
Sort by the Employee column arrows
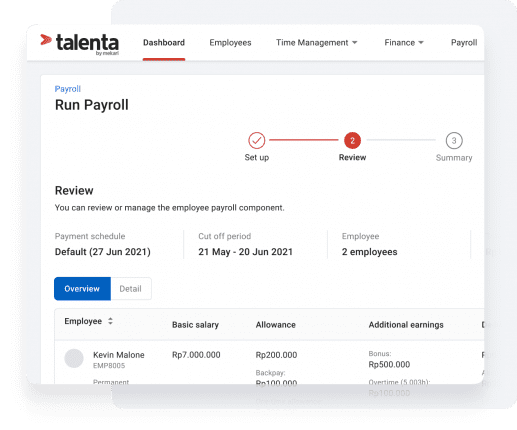(x=110, y=321)
